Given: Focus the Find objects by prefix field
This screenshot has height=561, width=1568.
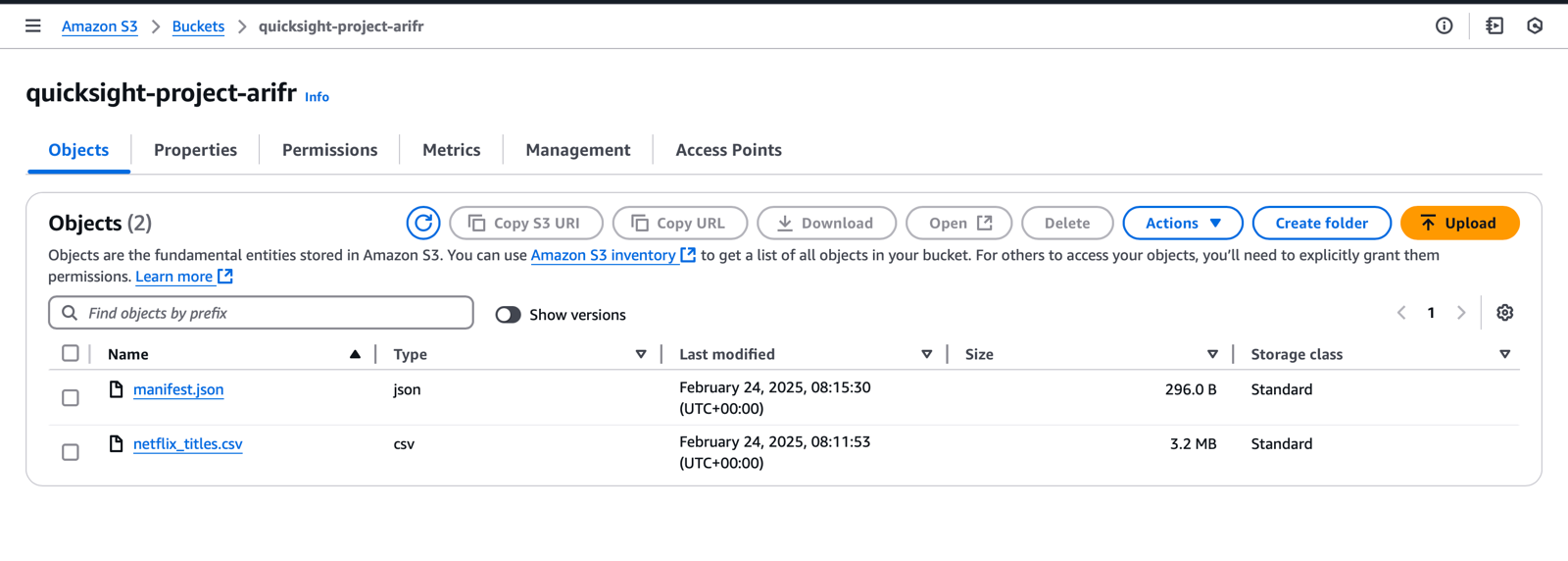Looking at the screenshot, I should pyautogui.click(x=261, y=313).
